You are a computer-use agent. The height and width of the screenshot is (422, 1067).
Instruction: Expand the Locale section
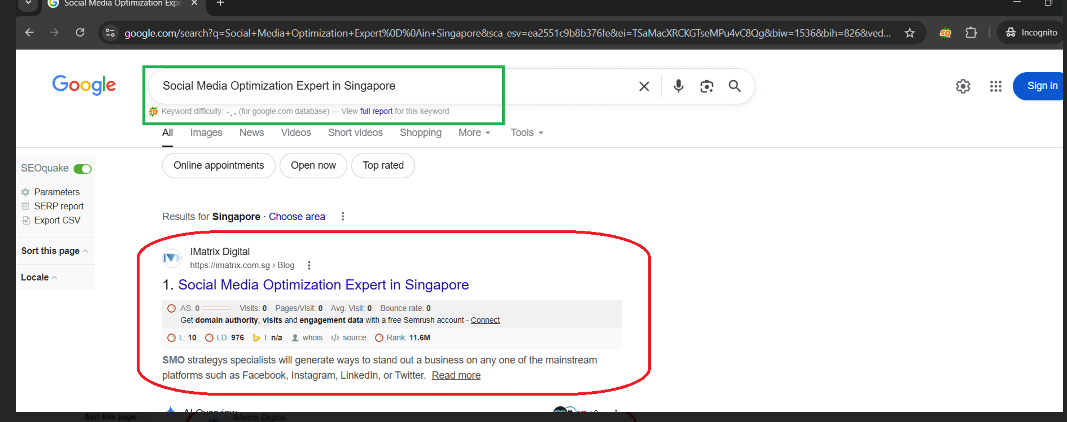click(x=39, y=277)
